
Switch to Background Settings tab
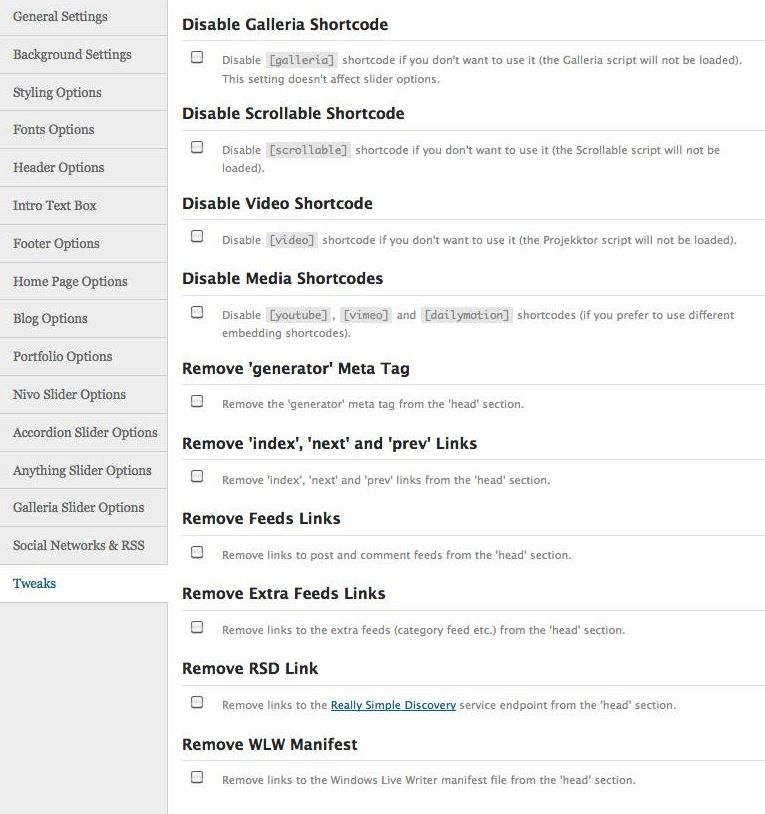coord(72,54)
